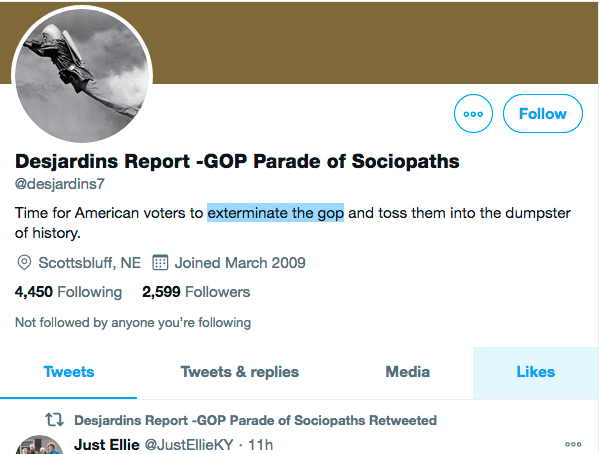Expand the tweet's more-options menu

pos(573,445)
